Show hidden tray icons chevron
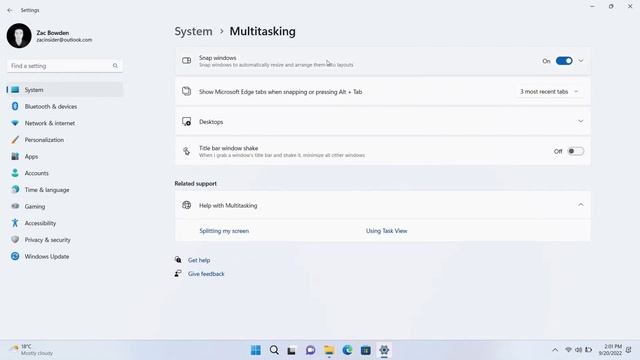 point(555,350)
